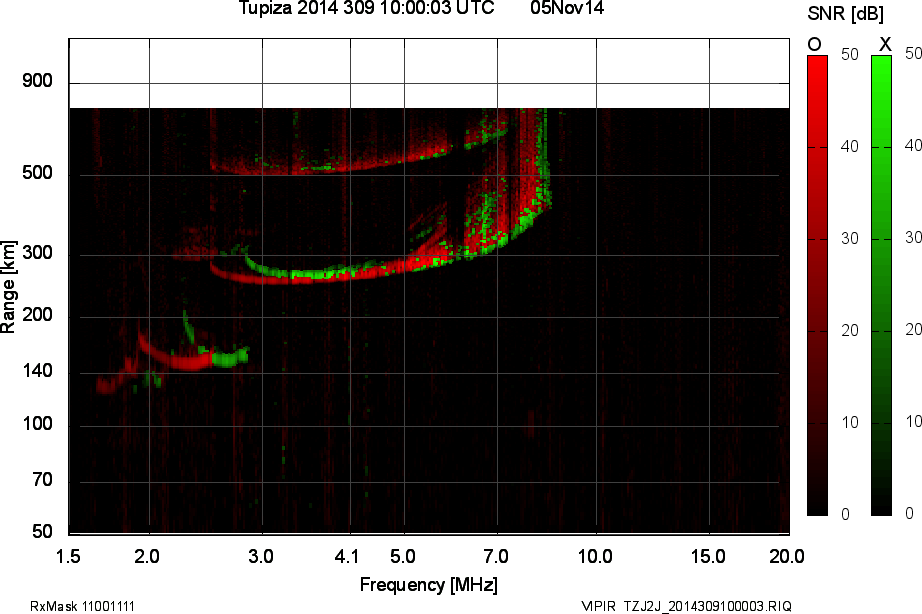Select the O label above red colorbar

pyautogui.click(x=815, y=44)
